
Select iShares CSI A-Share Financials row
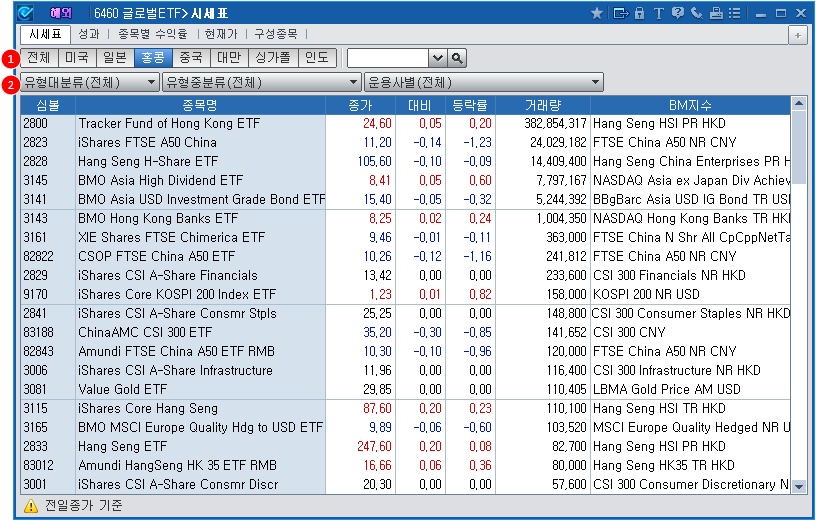405,275
